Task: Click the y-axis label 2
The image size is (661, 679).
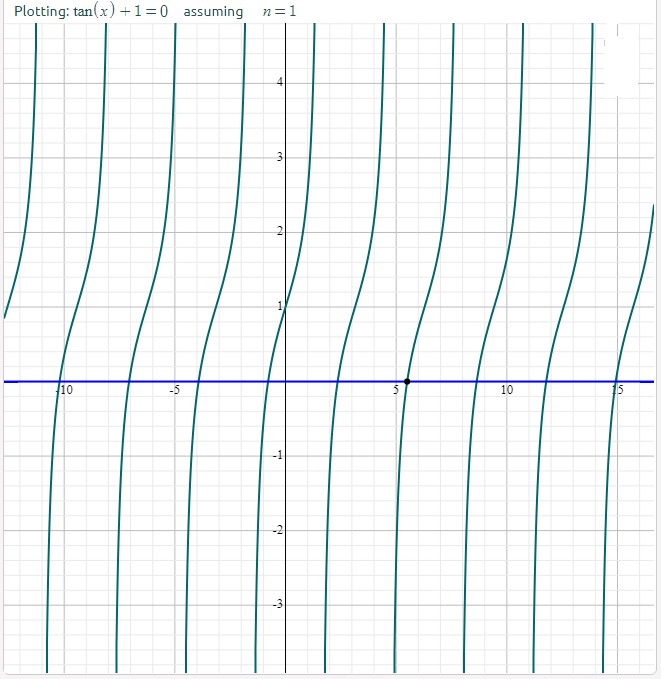Action: coord(280,232)
